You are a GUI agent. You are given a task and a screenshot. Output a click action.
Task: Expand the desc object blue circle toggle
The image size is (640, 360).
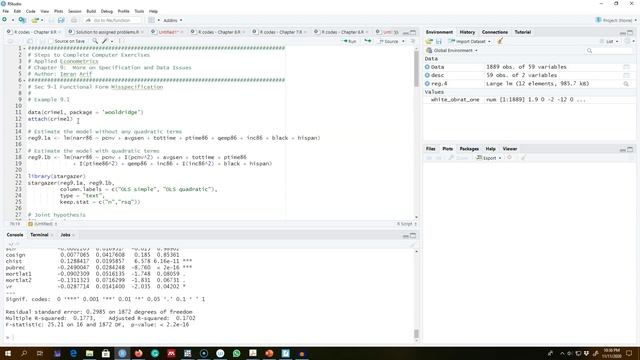[427, 75]
